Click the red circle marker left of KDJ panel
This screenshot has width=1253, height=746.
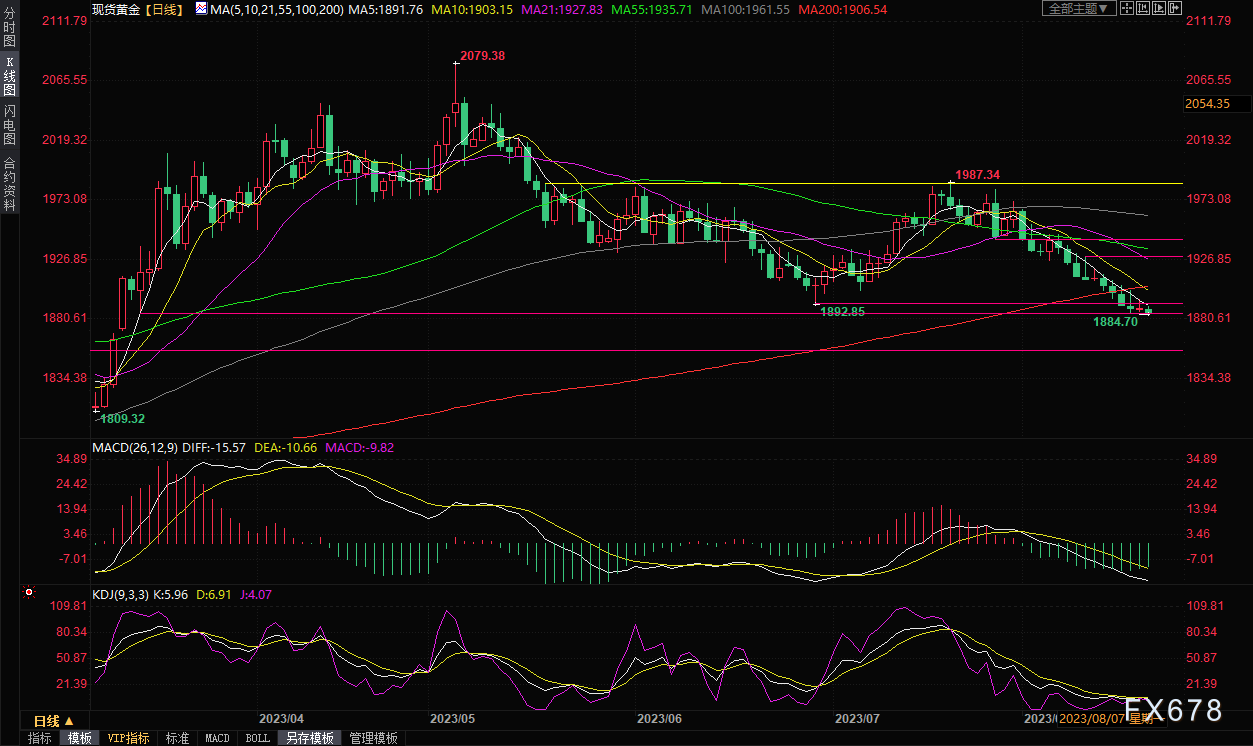pyautogui.click(x=30, y=594)
